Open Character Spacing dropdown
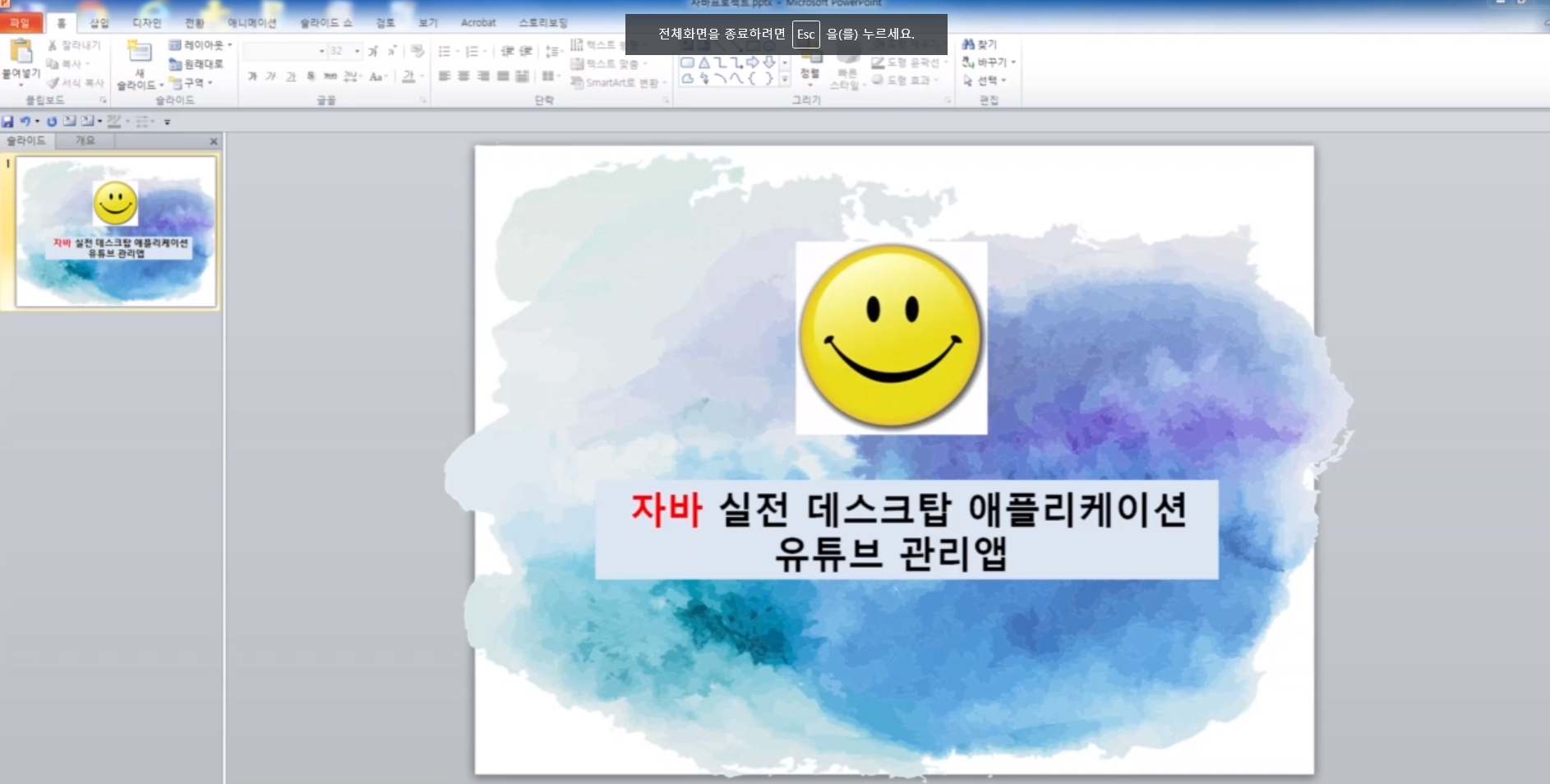This screenshot has height=784, width=1550. pyautogui.click(x=353, y=76)
